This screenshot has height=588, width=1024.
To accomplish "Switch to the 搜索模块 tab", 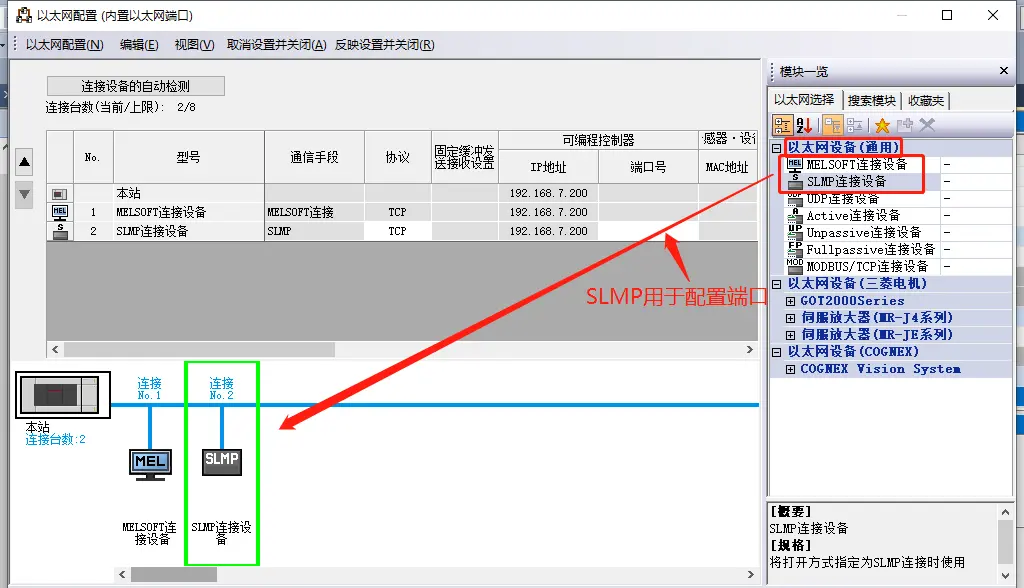I will (x=871, y=101).
